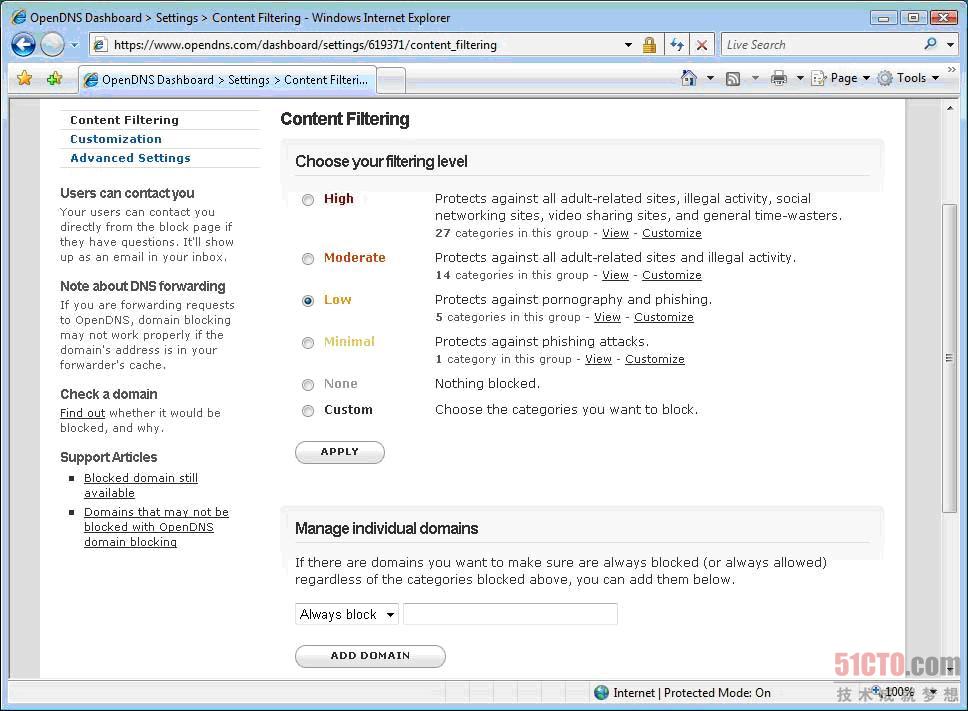
Task: Select the None filtering level
Action: 307,385
